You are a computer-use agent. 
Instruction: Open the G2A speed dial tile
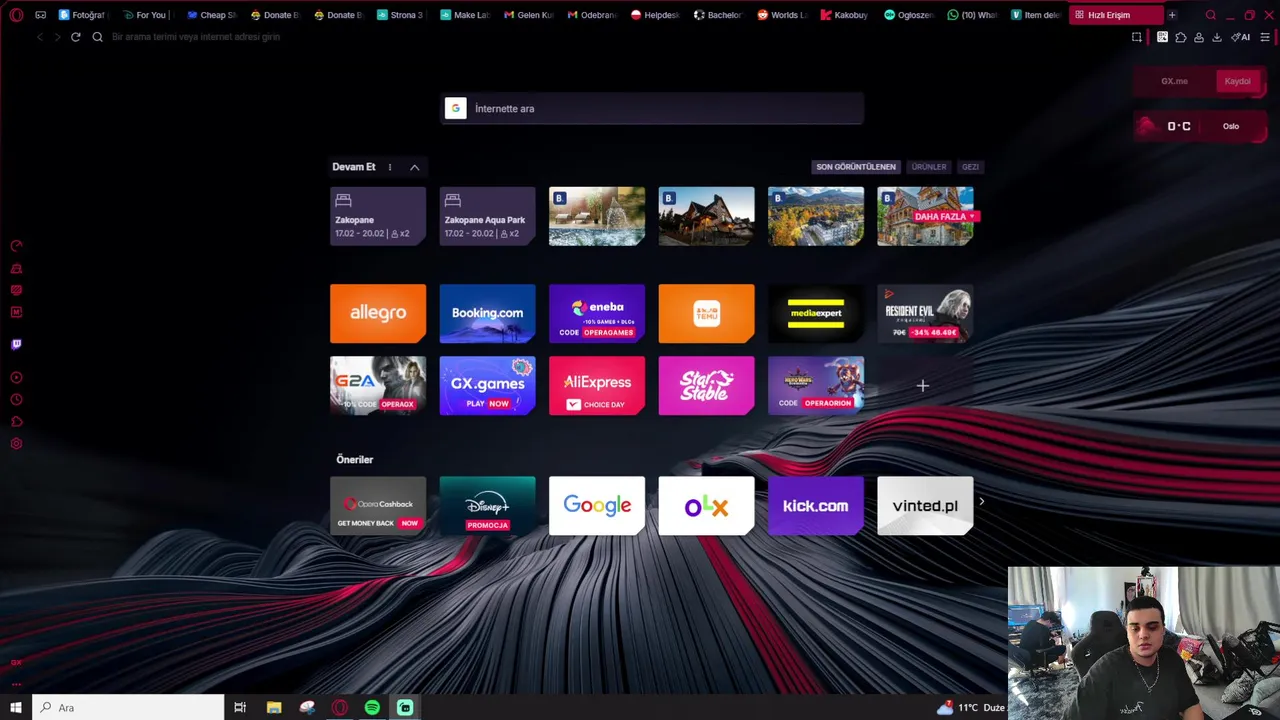coord(378,385)
